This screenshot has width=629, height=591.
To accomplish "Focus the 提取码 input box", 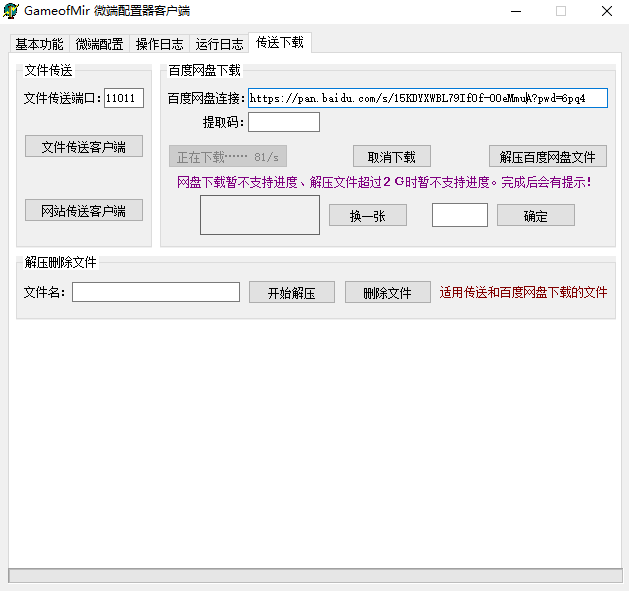I will click(x=283, y=122).
